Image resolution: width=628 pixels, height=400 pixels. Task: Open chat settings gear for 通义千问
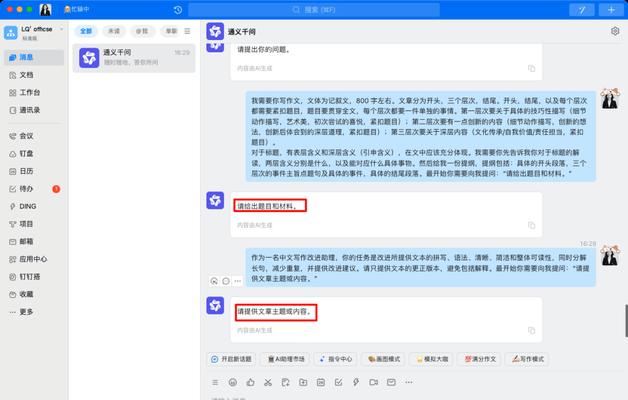click(615, 31)
